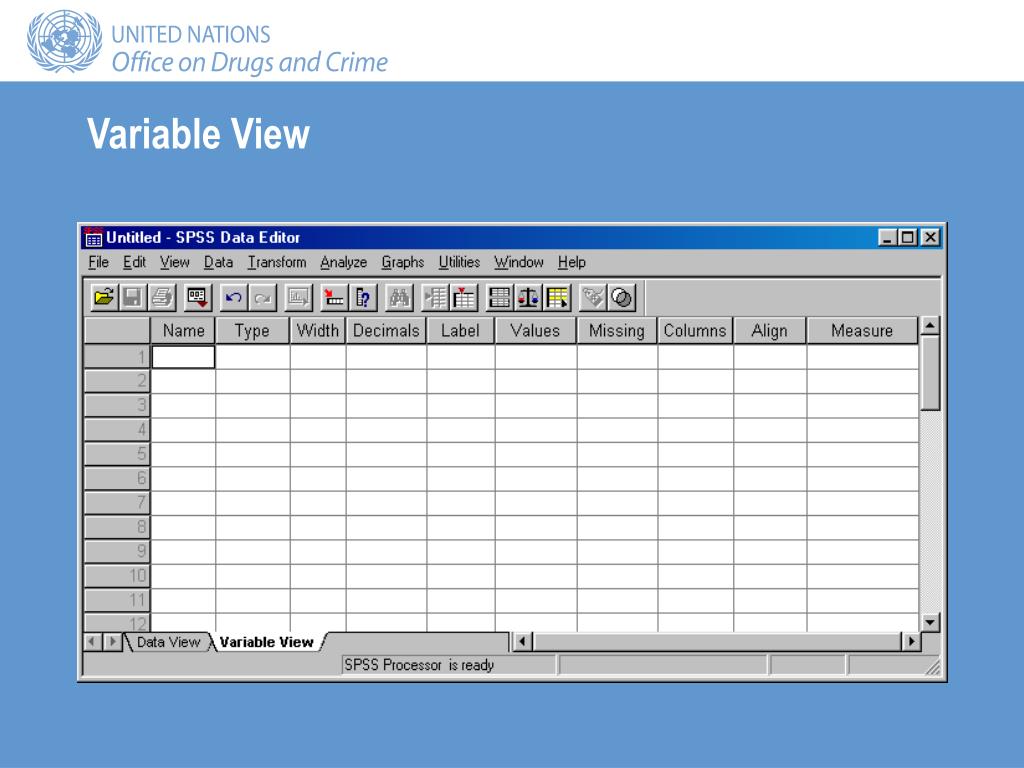
Task: Click the Print toolbar icon
Action: point(162,298)
